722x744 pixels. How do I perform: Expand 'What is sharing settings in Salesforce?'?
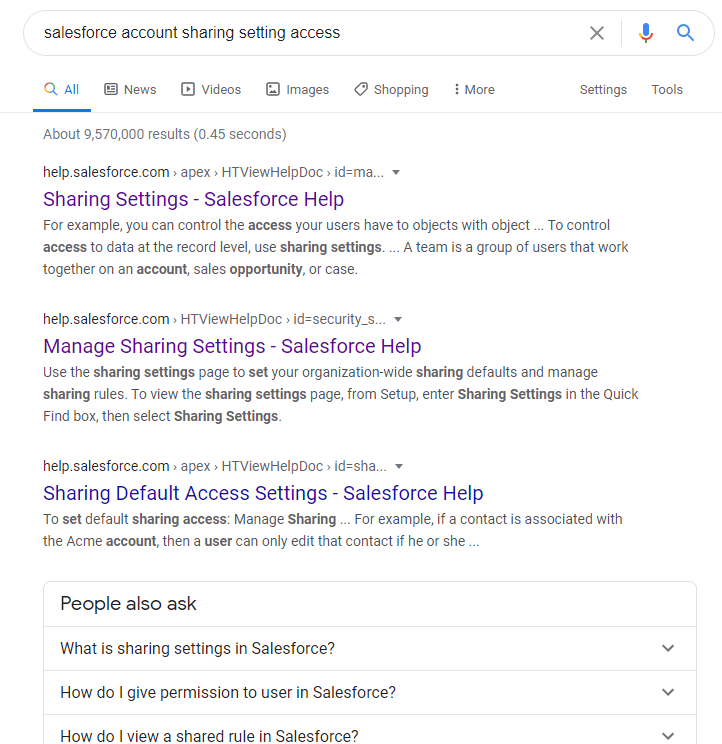[370, 649]
